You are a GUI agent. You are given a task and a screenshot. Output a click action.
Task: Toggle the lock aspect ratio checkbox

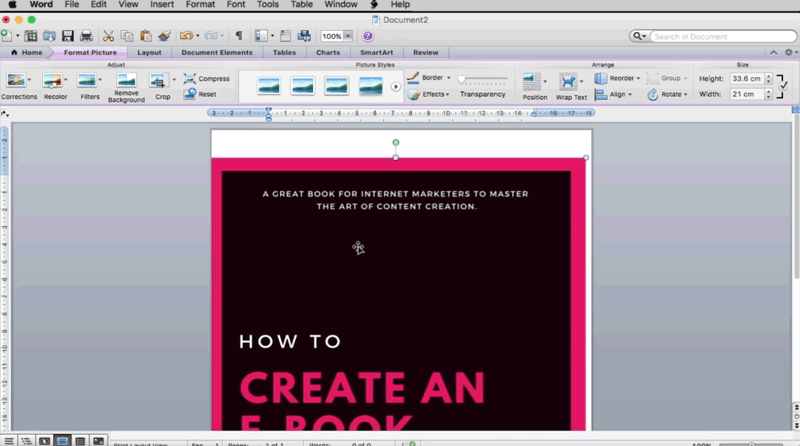(x=782, y=86)
